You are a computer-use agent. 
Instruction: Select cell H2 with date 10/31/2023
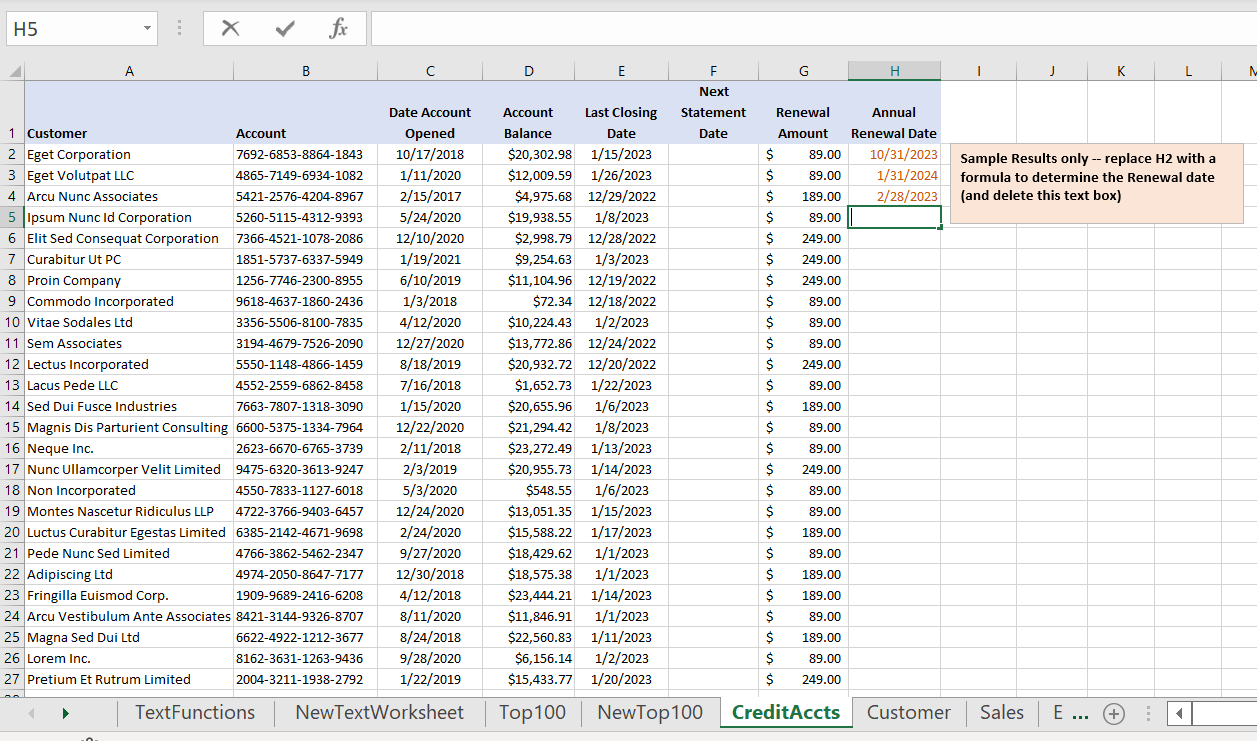coord(894,155)
